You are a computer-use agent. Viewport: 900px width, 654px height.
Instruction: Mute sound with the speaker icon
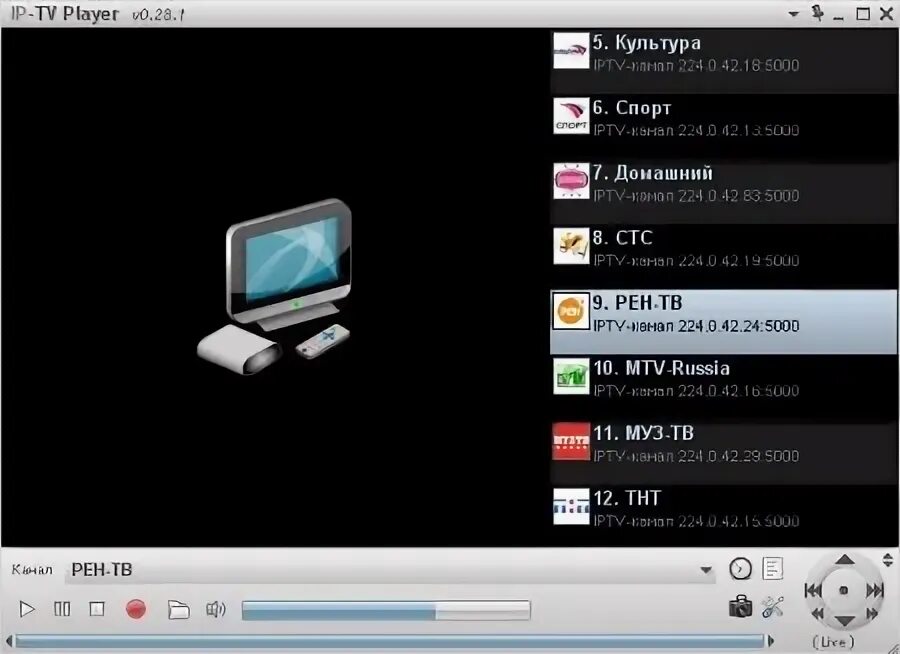[215, 609]
